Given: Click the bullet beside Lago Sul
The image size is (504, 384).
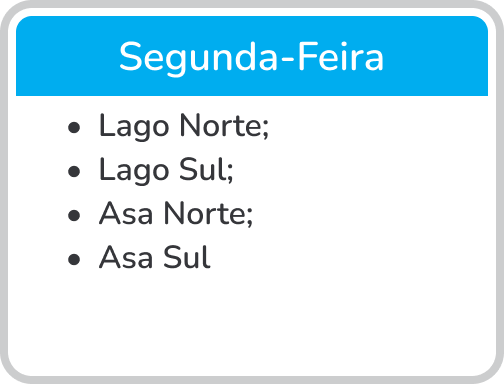Looking at the screenshot, I should 74,172.
